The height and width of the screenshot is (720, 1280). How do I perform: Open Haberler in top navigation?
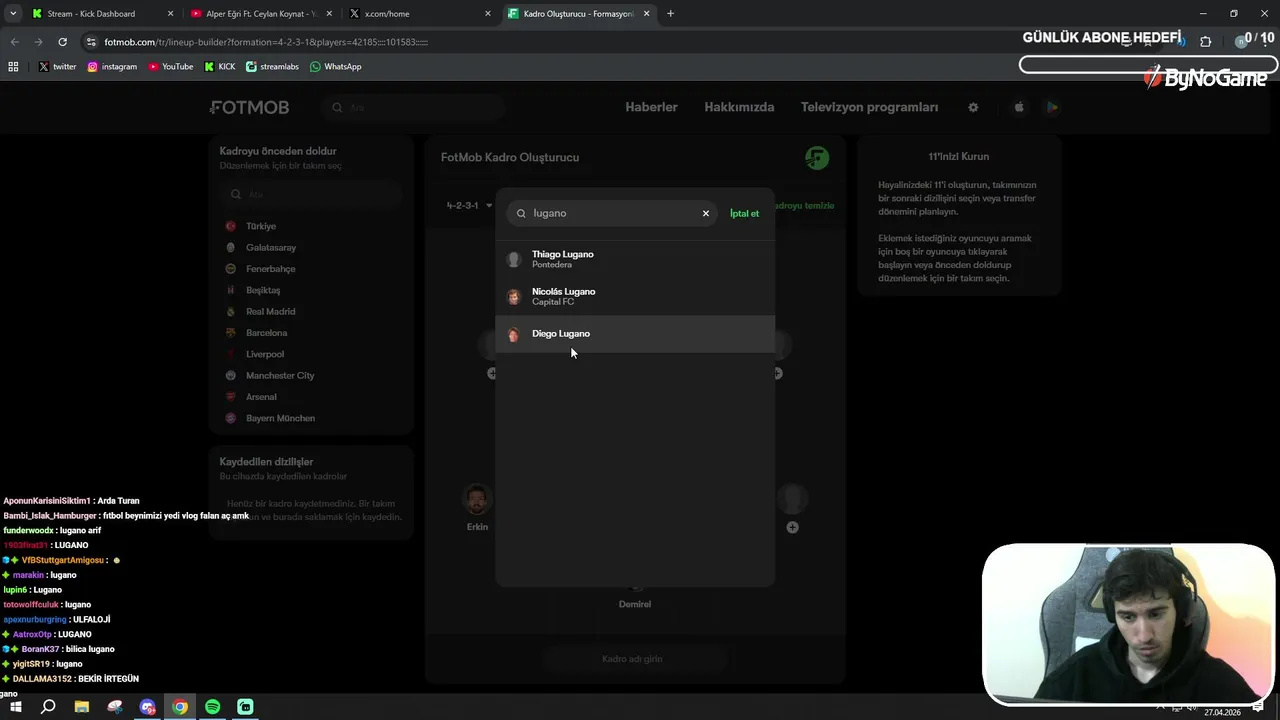click(x=651, y=107)
